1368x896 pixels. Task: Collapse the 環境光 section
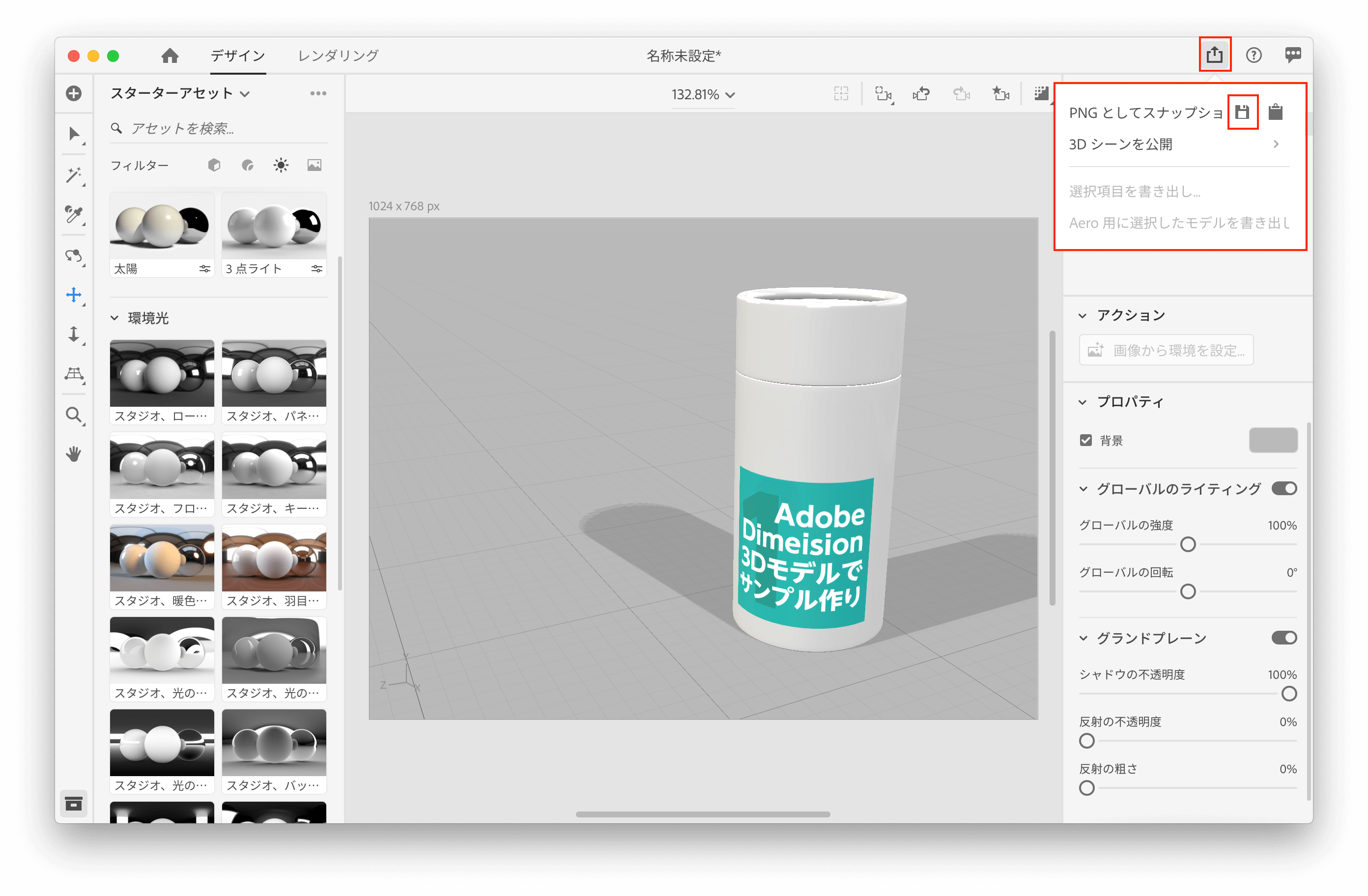tap(114, 318)
